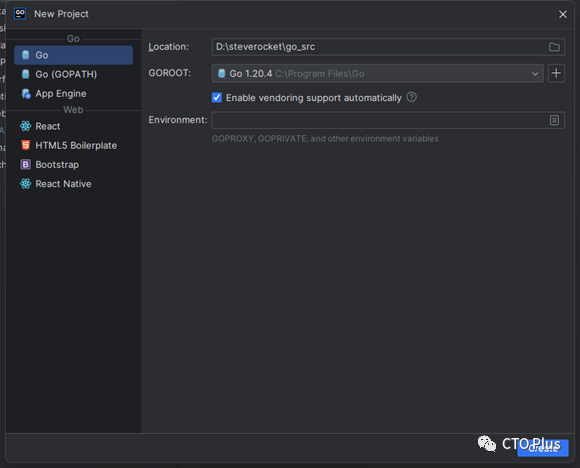
Task: Pick React Native project template
Action: 73,184
